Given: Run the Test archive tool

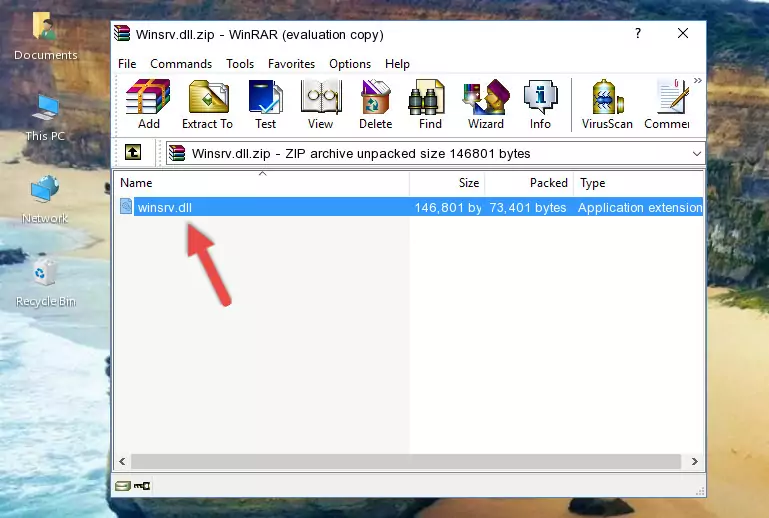Looking at the screenshot, I should pos(265,104).
